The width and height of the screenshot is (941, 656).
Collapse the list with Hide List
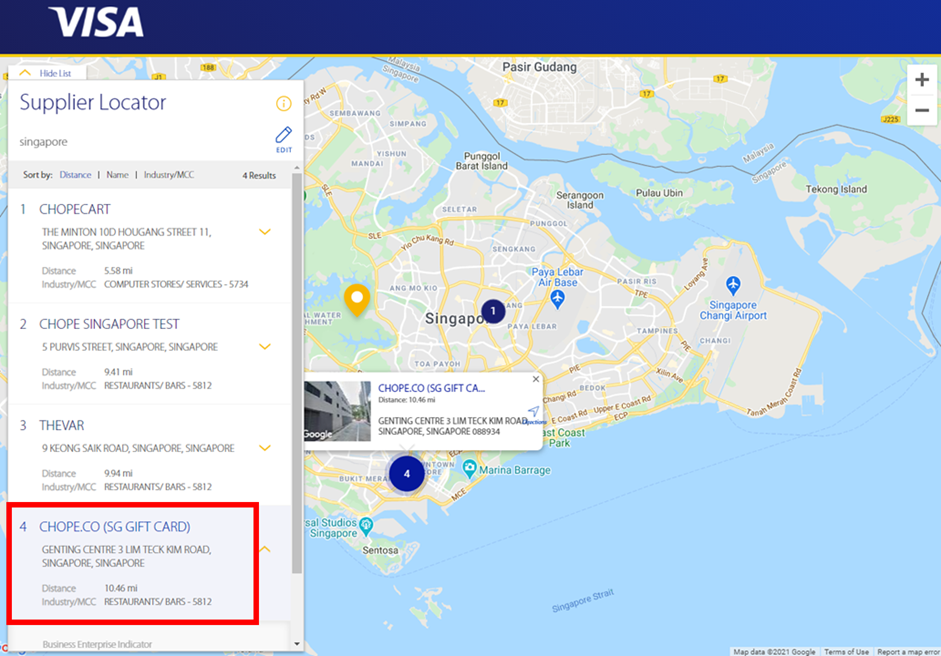[x=47, y=73]
